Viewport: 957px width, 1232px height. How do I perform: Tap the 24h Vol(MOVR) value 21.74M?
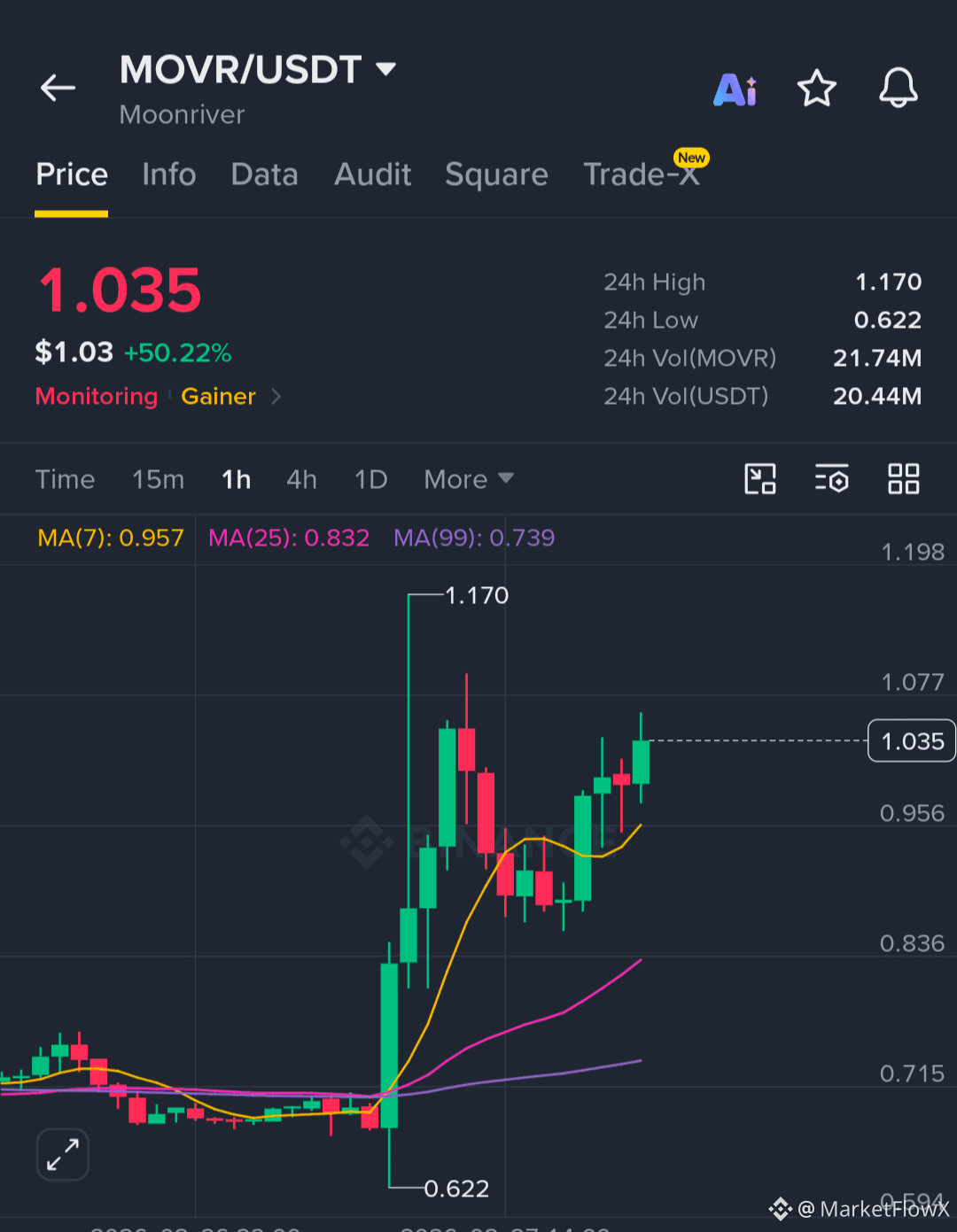877,358
